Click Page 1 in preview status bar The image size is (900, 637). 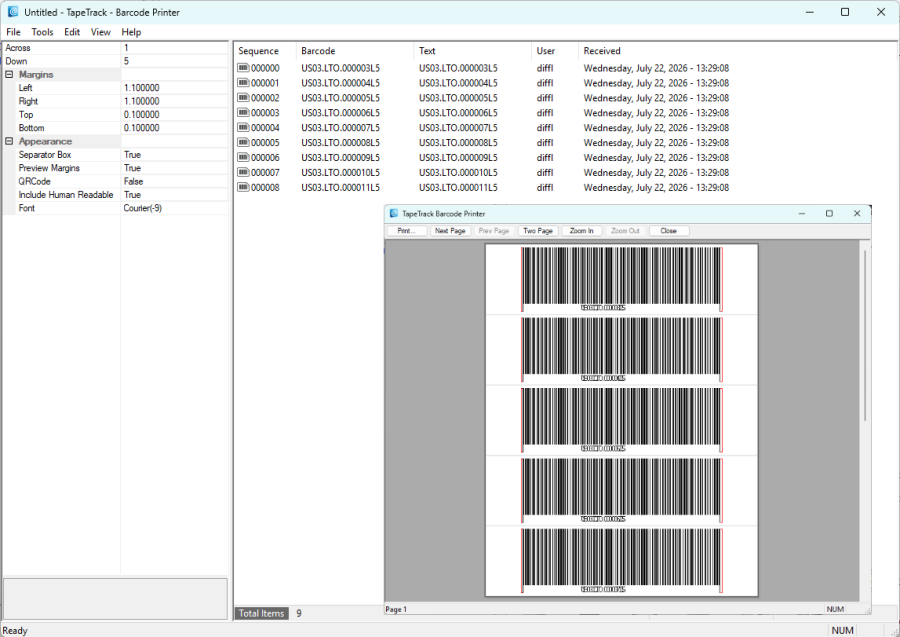[x=396, y=609]
